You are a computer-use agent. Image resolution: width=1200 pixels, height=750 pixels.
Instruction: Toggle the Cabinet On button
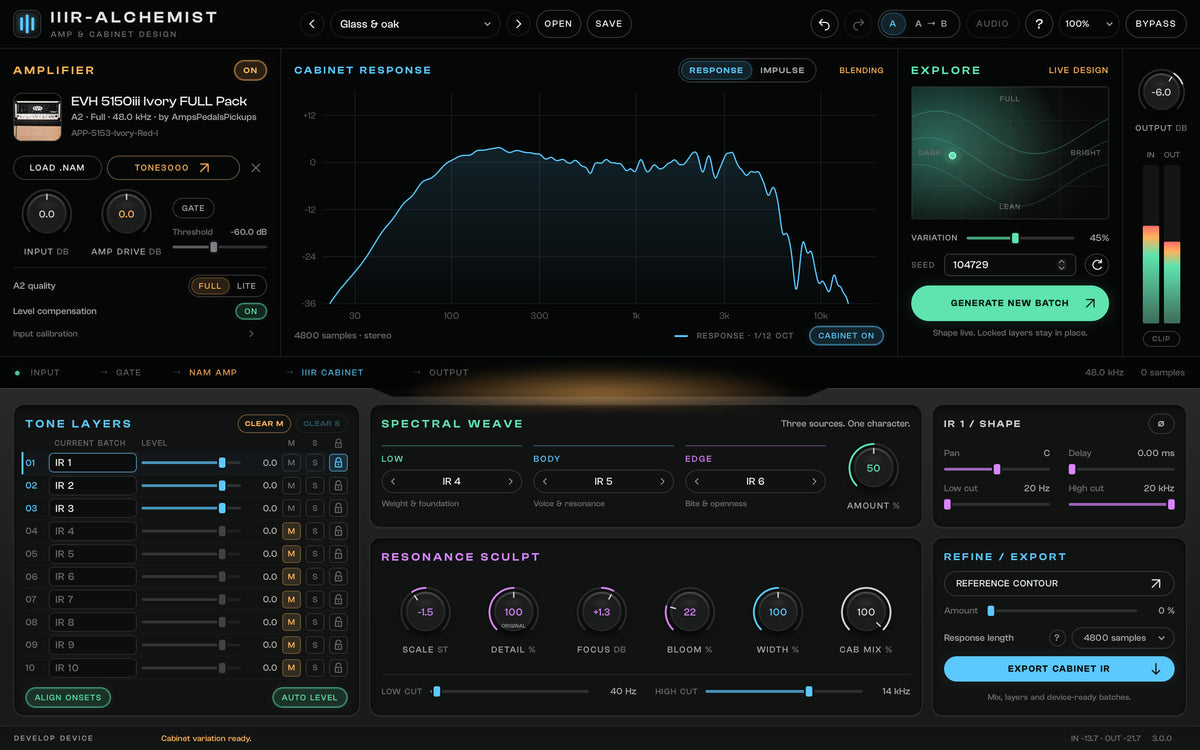pos(846,336)
